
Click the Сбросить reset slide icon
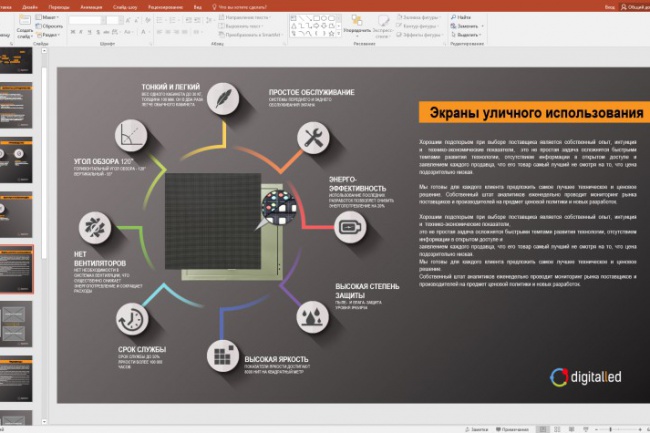[x=39, y=26]
